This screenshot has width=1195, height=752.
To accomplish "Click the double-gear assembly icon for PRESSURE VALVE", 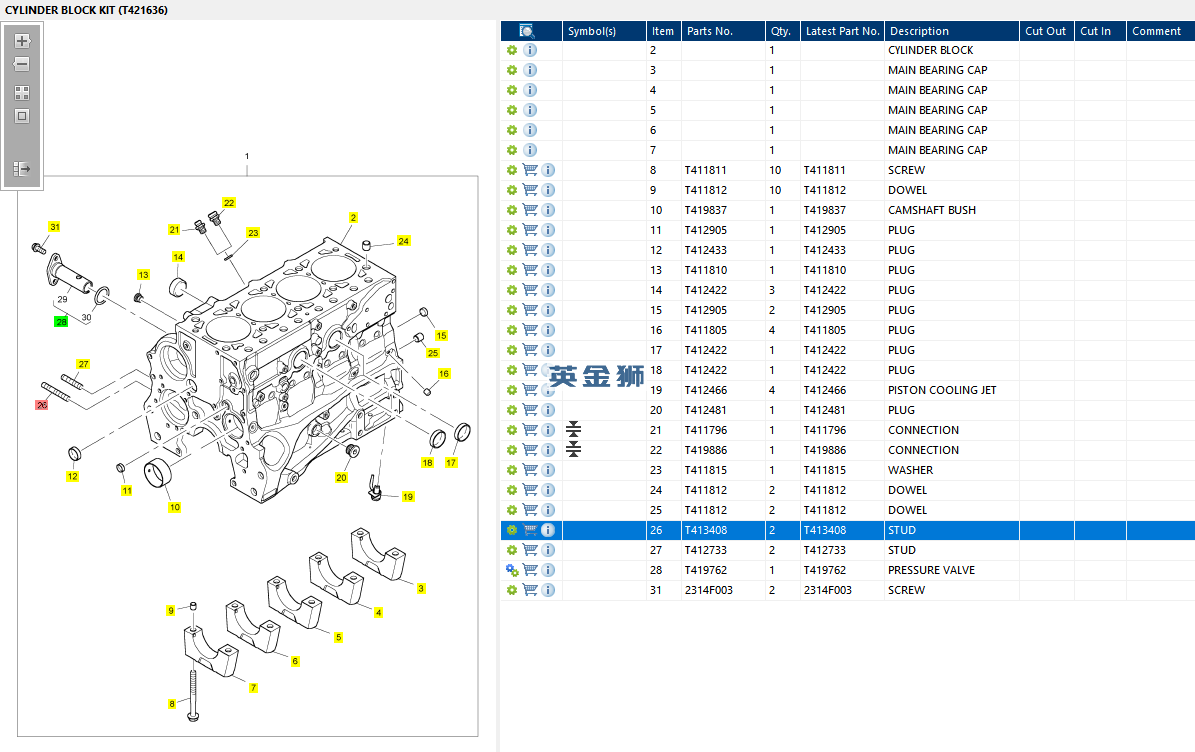I will tap(512, 570).
